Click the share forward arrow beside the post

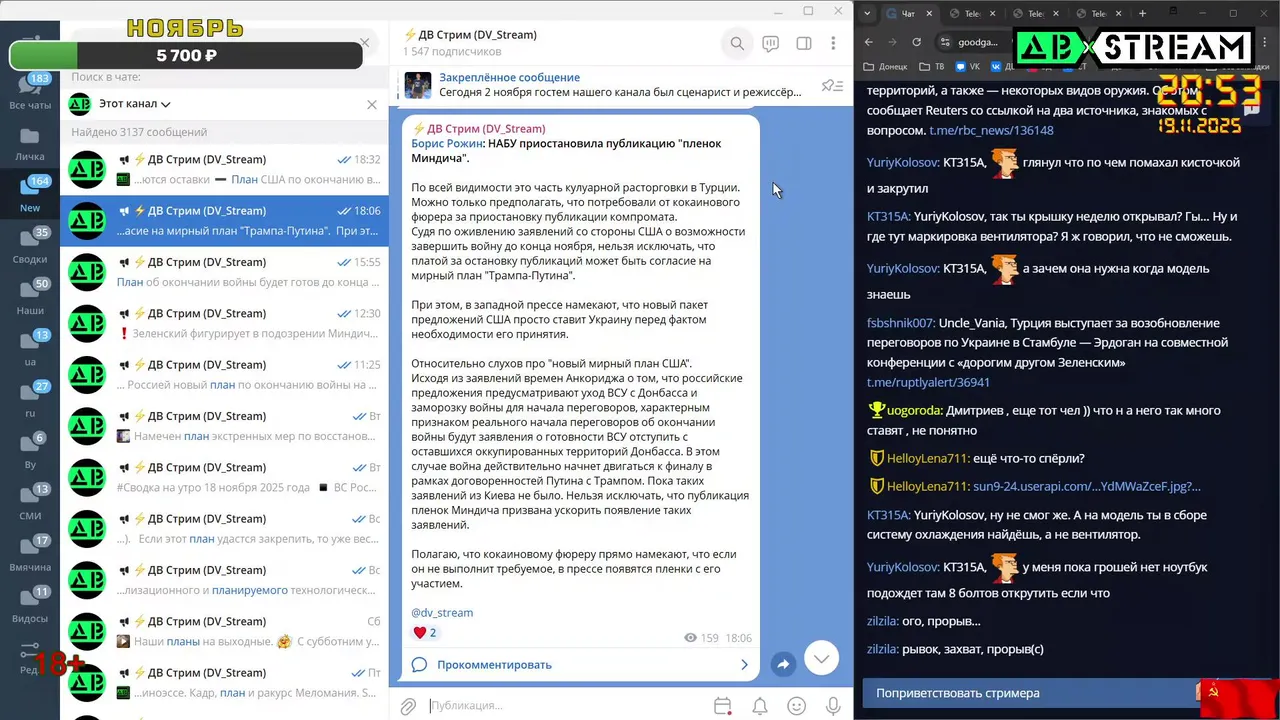pyautogui.click(x=783, y=665)
